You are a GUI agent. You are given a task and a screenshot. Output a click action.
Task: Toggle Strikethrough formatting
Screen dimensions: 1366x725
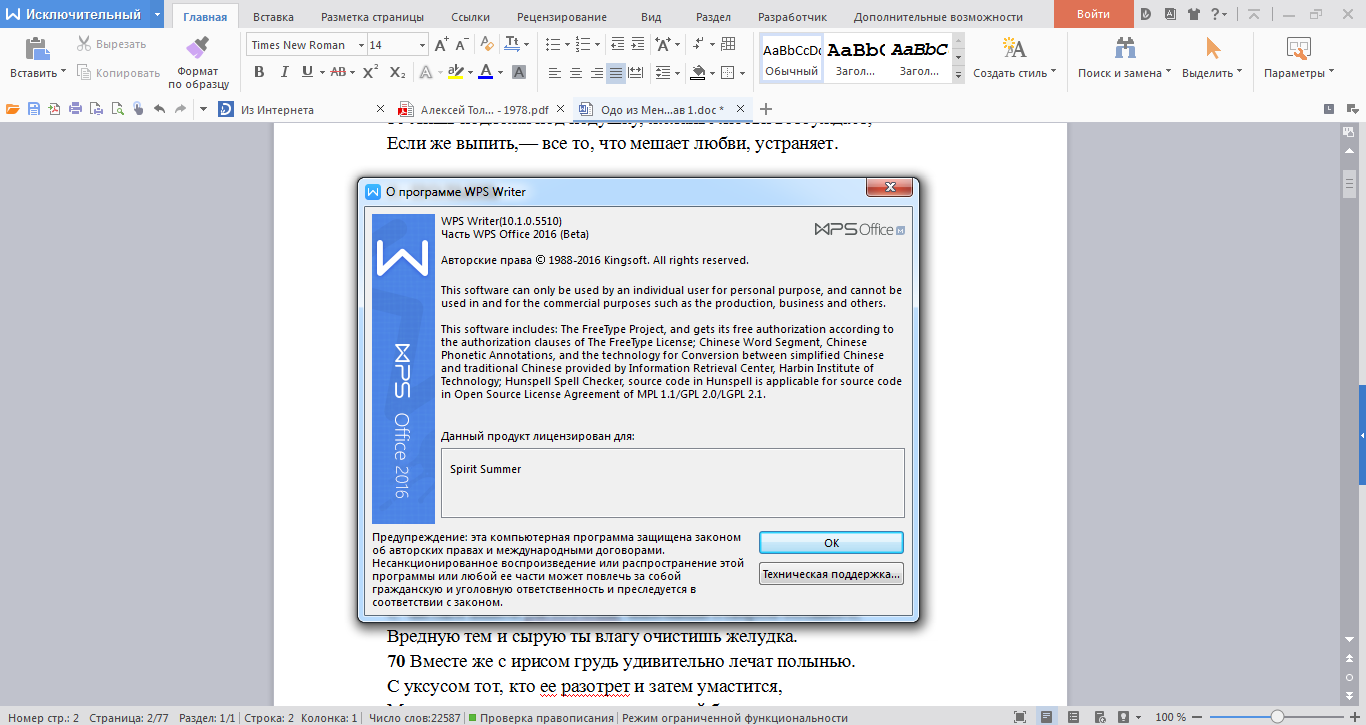click(338, 72)
